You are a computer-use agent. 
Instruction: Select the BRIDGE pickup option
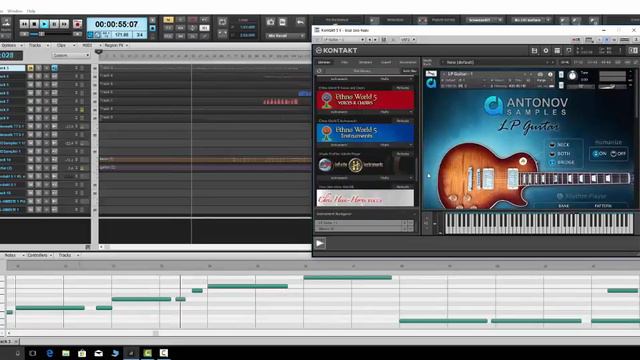[561, 162]
